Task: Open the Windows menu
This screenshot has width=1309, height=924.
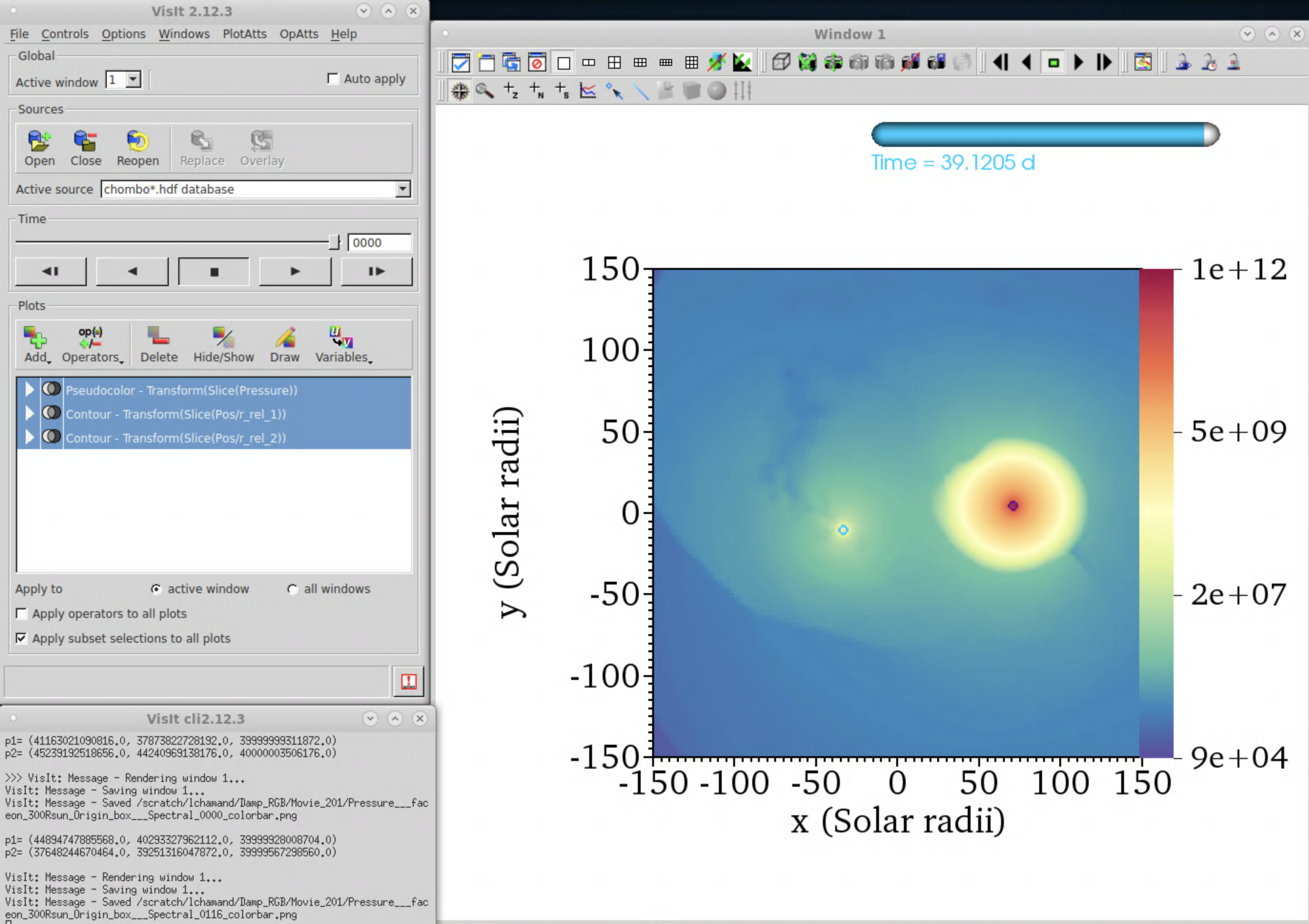Action: coord(184,34)
